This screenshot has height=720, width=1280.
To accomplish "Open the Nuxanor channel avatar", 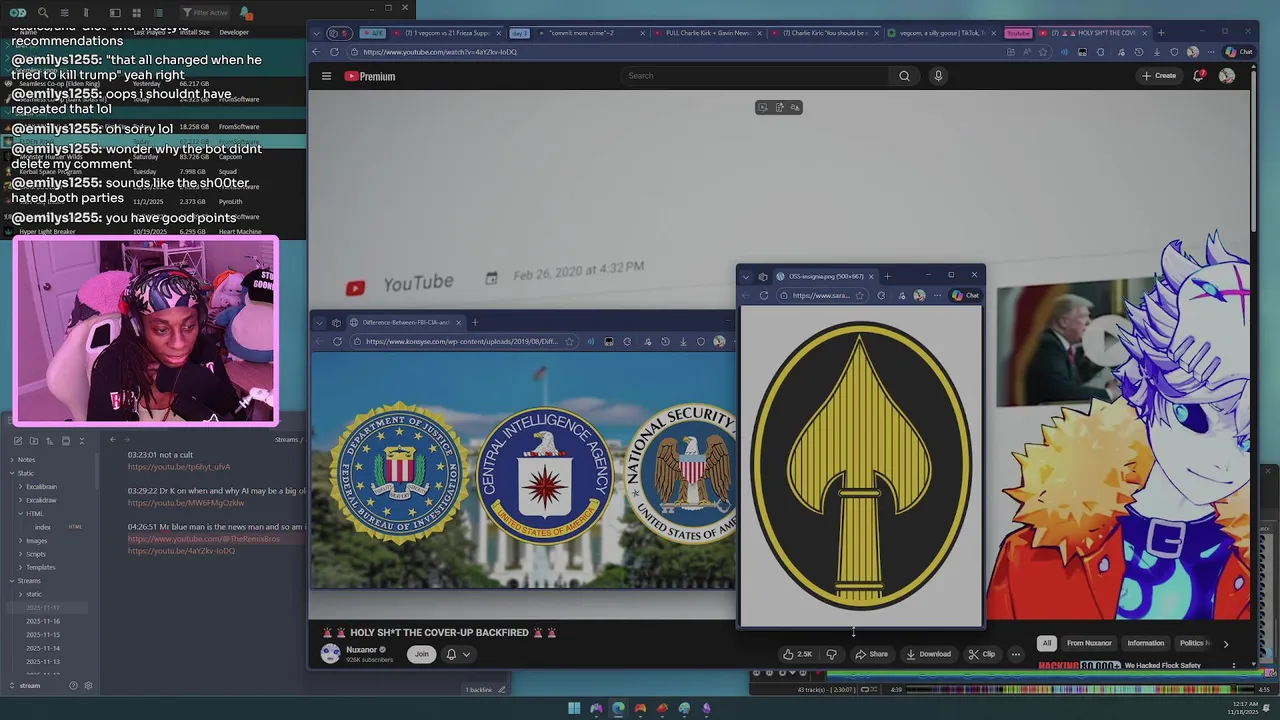I will 330,654.
